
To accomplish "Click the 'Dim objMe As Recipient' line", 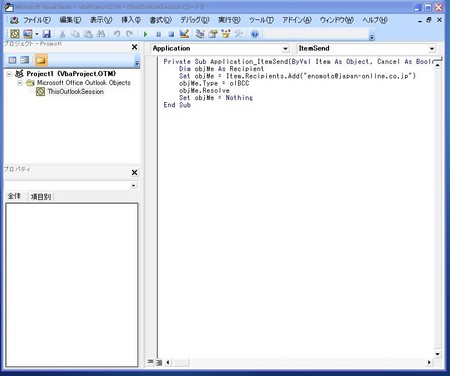I will click(x=221, y=69).
